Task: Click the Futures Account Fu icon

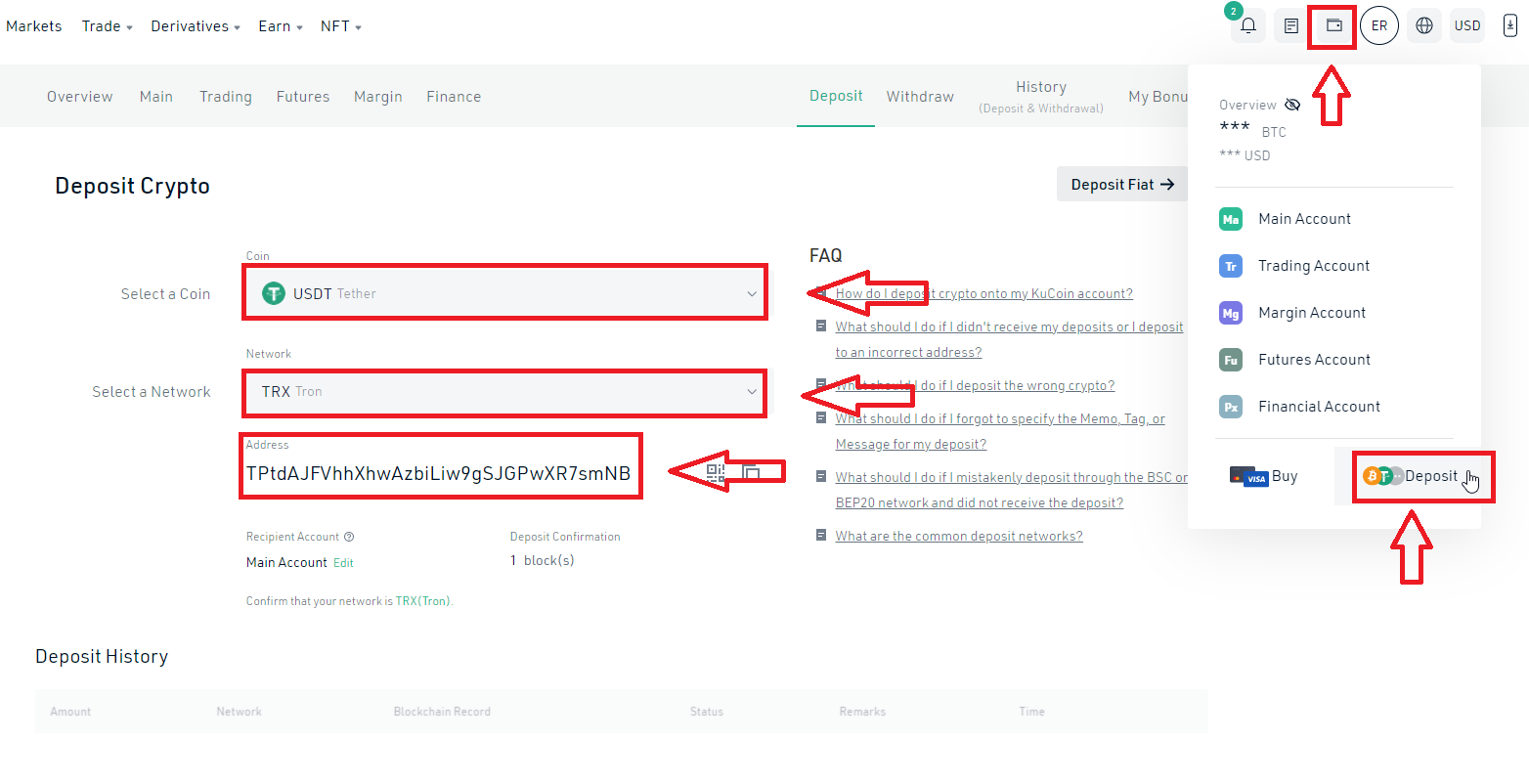Action: tap(1231, 360)
